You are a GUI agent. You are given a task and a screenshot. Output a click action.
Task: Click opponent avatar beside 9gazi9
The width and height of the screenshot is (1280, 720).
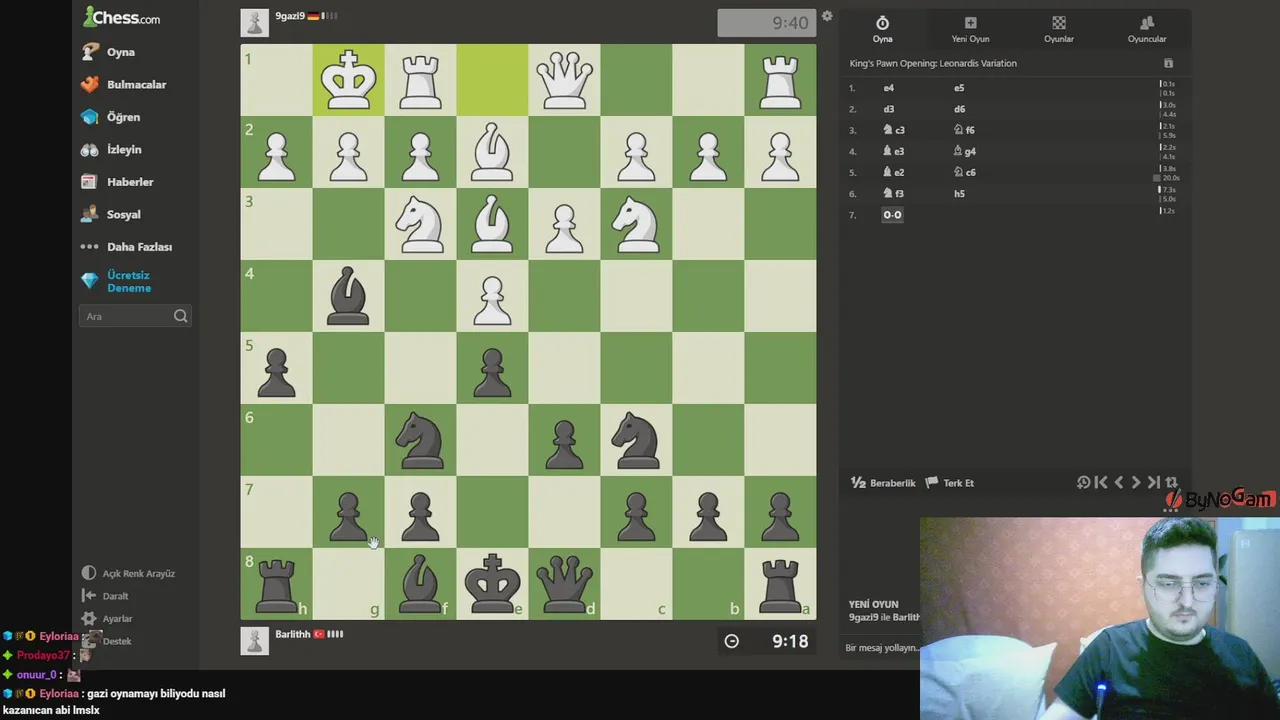[x=255, y=23]
